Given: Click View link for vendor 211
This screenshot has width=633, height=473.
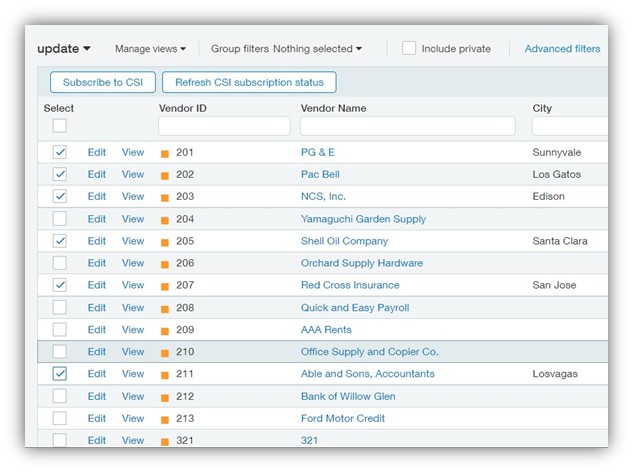Looking at the screenshot, I should [x=133, y=374].
